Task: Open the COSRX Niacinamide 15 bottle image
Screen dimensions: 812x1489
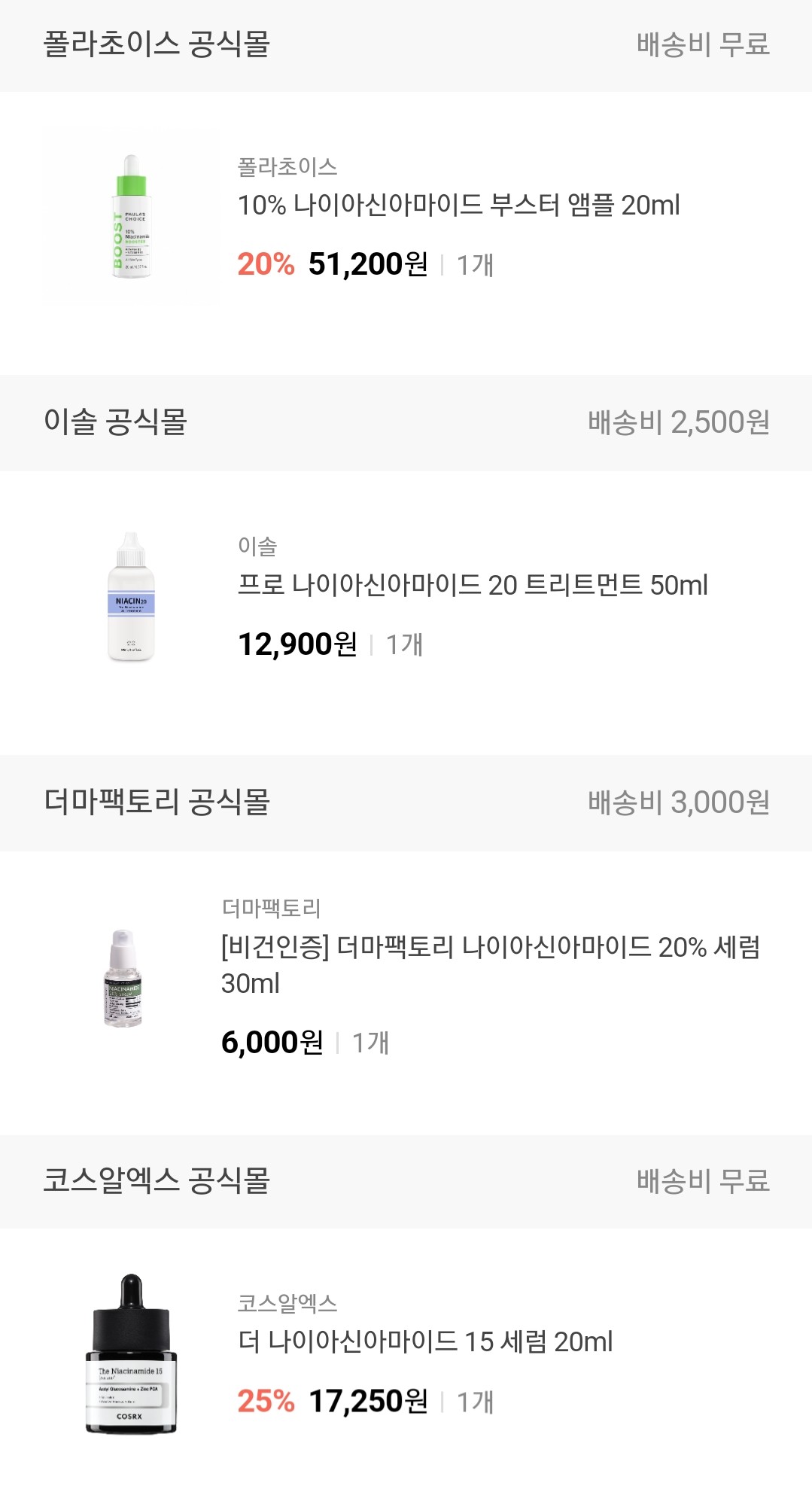Action: (x=131, y=1353)
